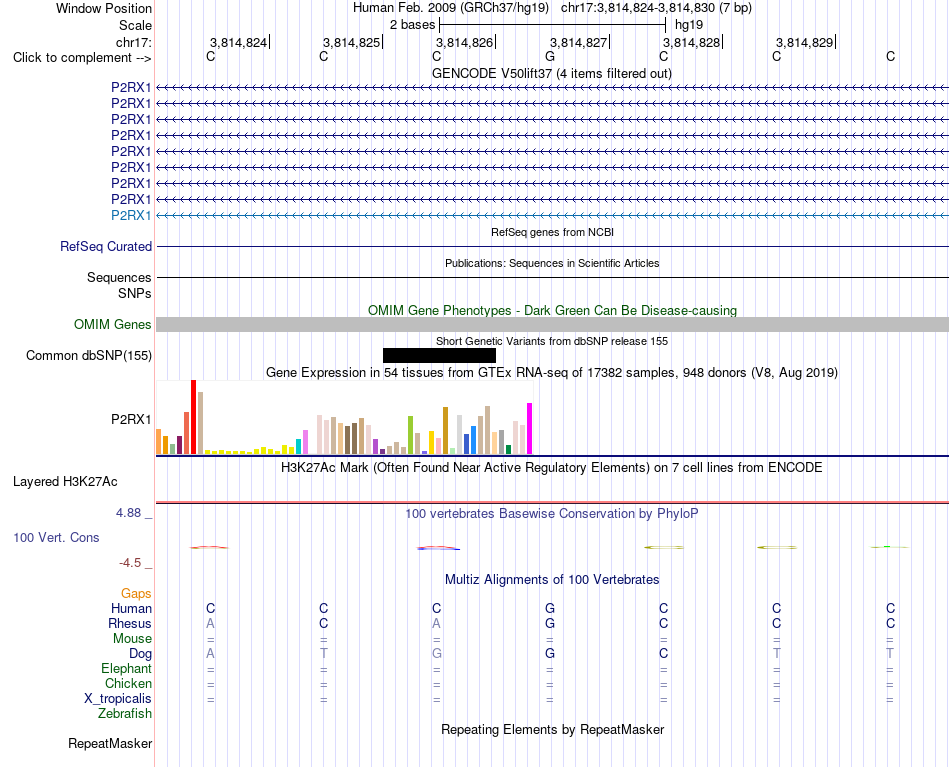
Task: Open the Layered H3K27Ac track label
Action: tap(65, 482)
